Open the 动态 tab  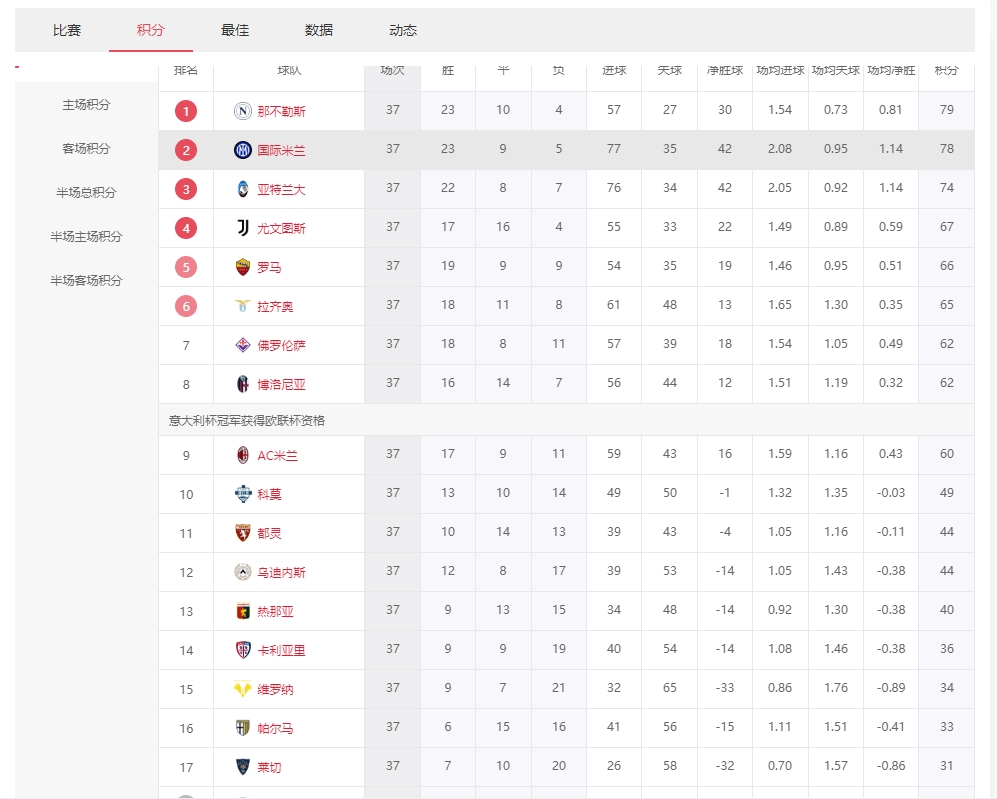(403, 31)
